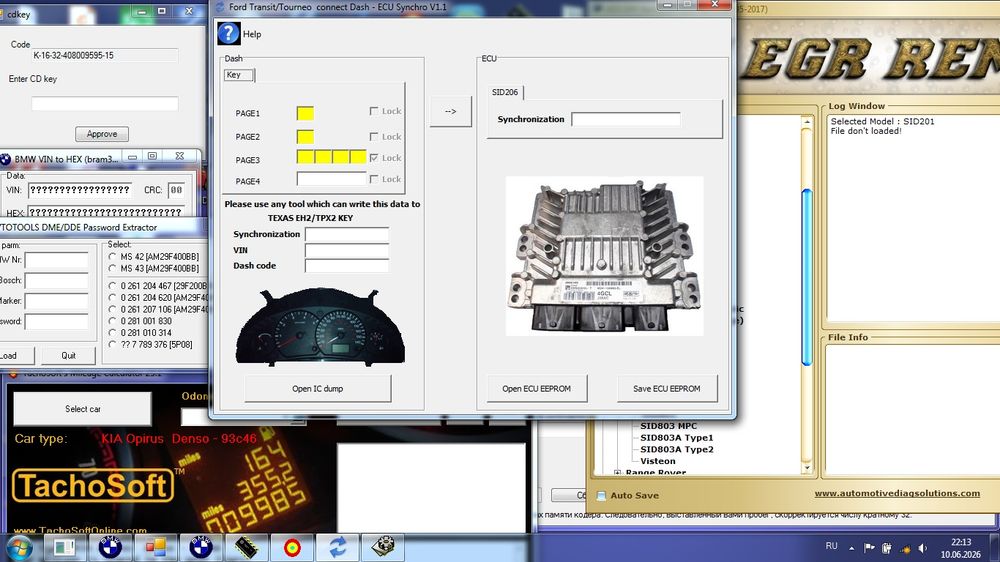Click the RU language indicator
This screenshot has width=1000, height=562.
tap(831, 546)
